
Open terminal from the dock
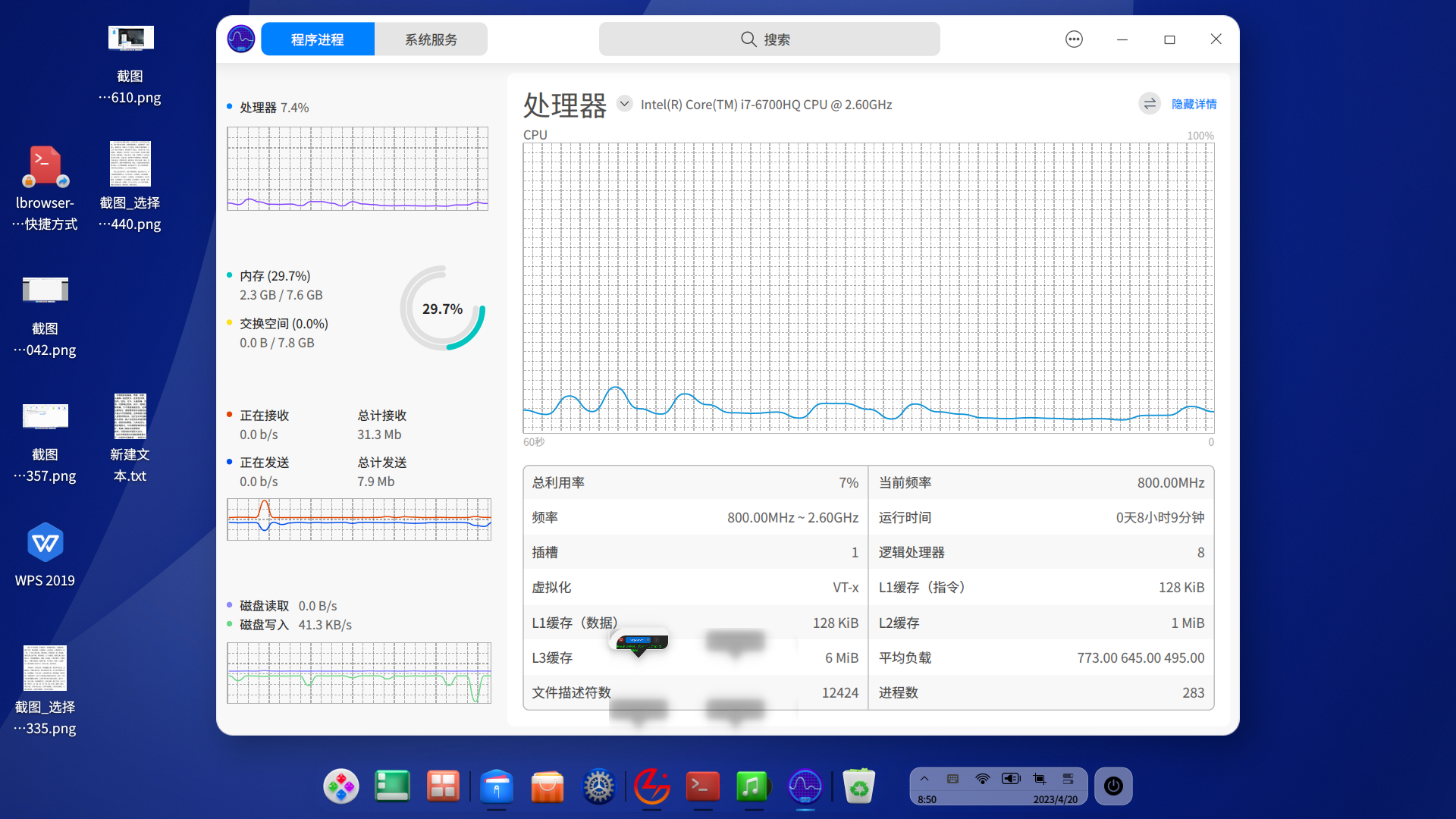[703, 786]
